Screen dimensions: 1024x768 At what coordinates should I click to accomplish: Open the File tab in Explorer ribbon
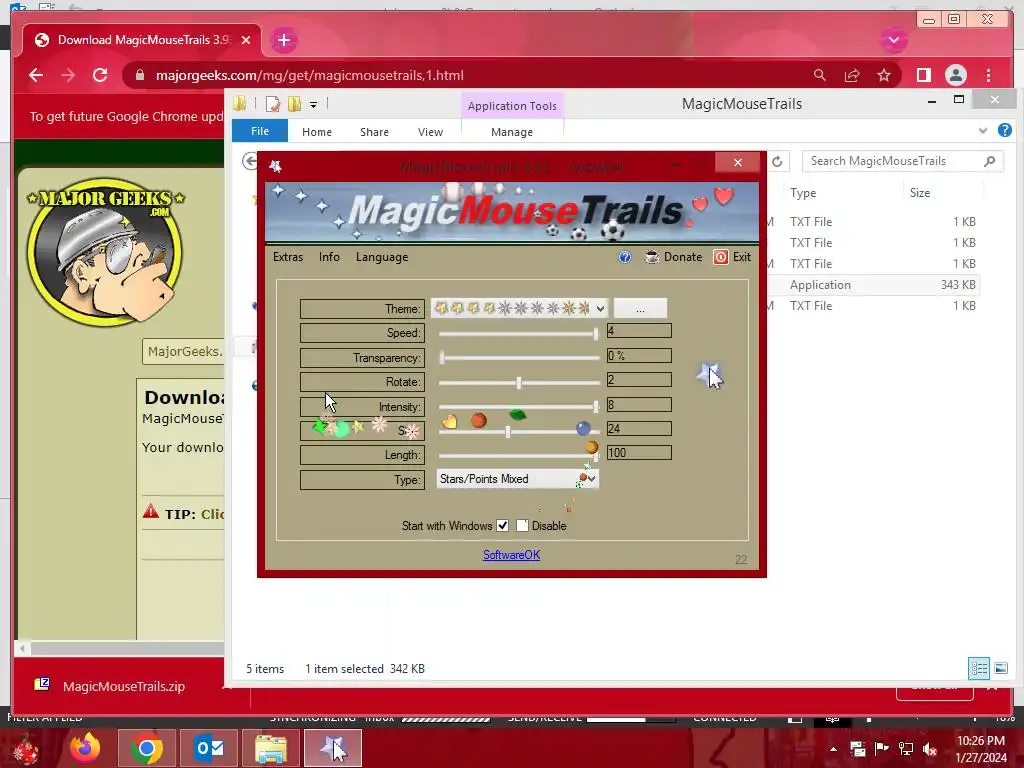260,131
